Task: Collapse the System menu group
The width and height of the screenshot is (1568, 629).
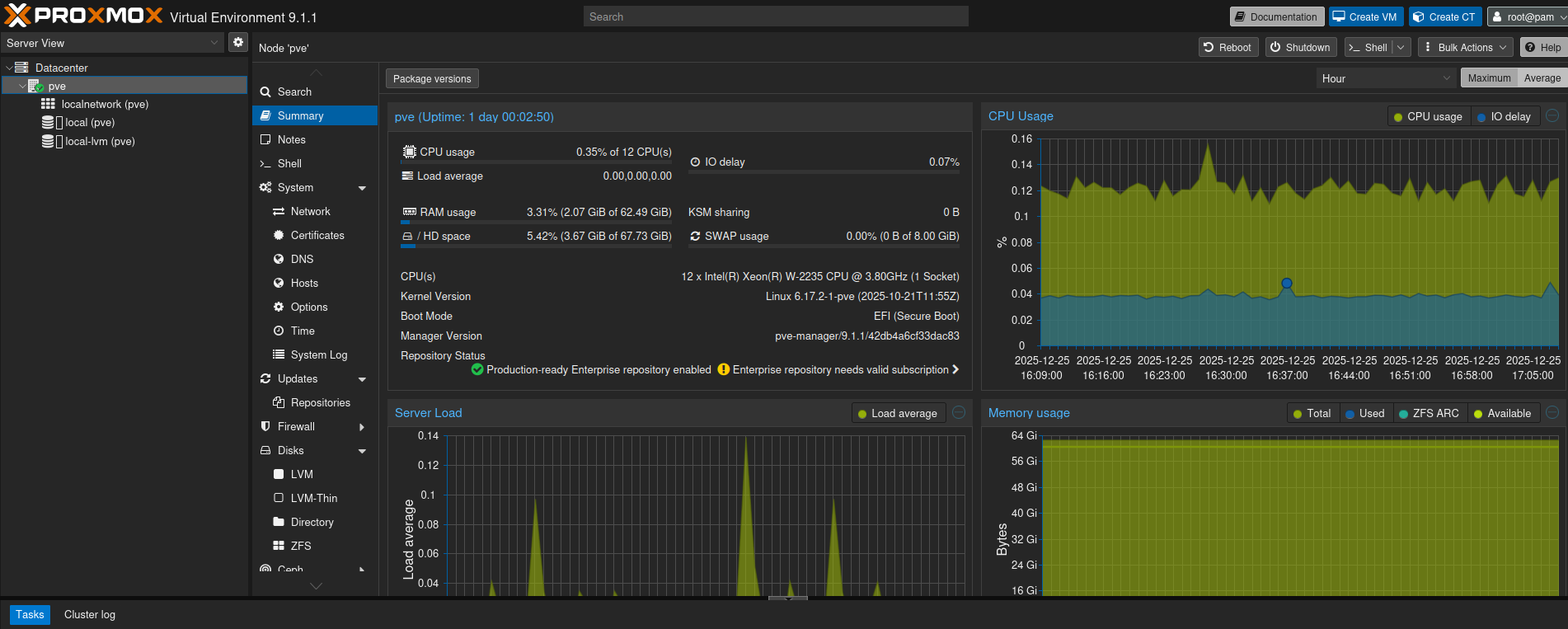Action: [x=362, y=188]
